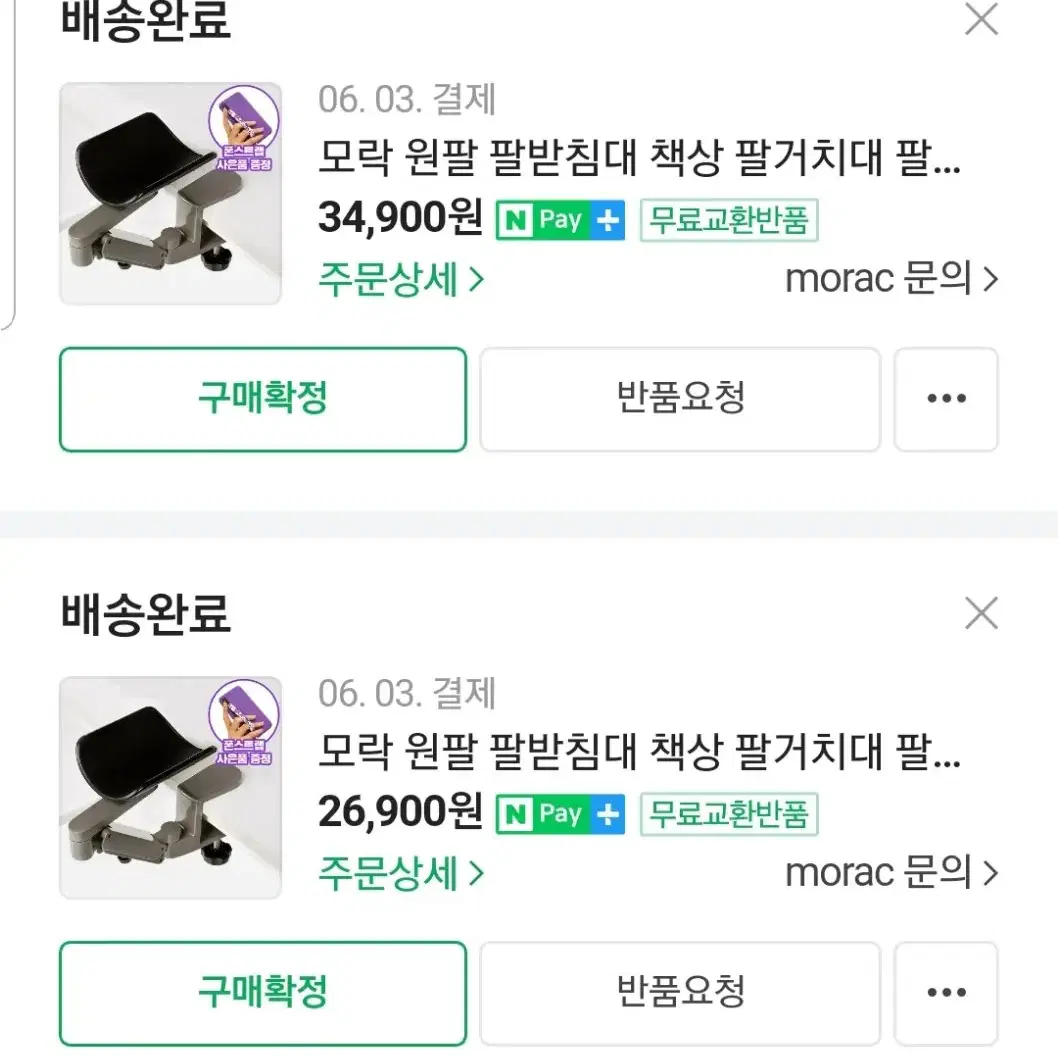Confirm purchase 구매확정 for 26,900원 order
This screenshot has width=1058, height=1058.
[263, 993]
